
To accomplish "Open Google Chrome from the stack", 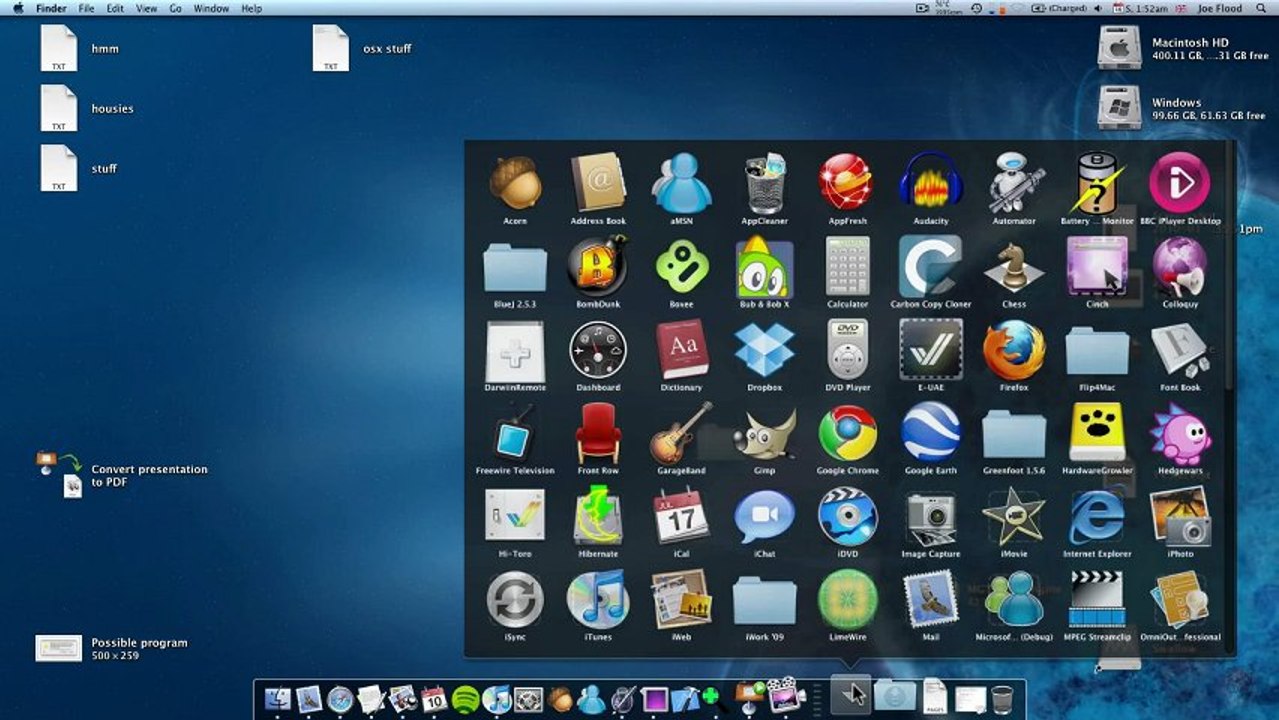I will [x=847, y=432].
